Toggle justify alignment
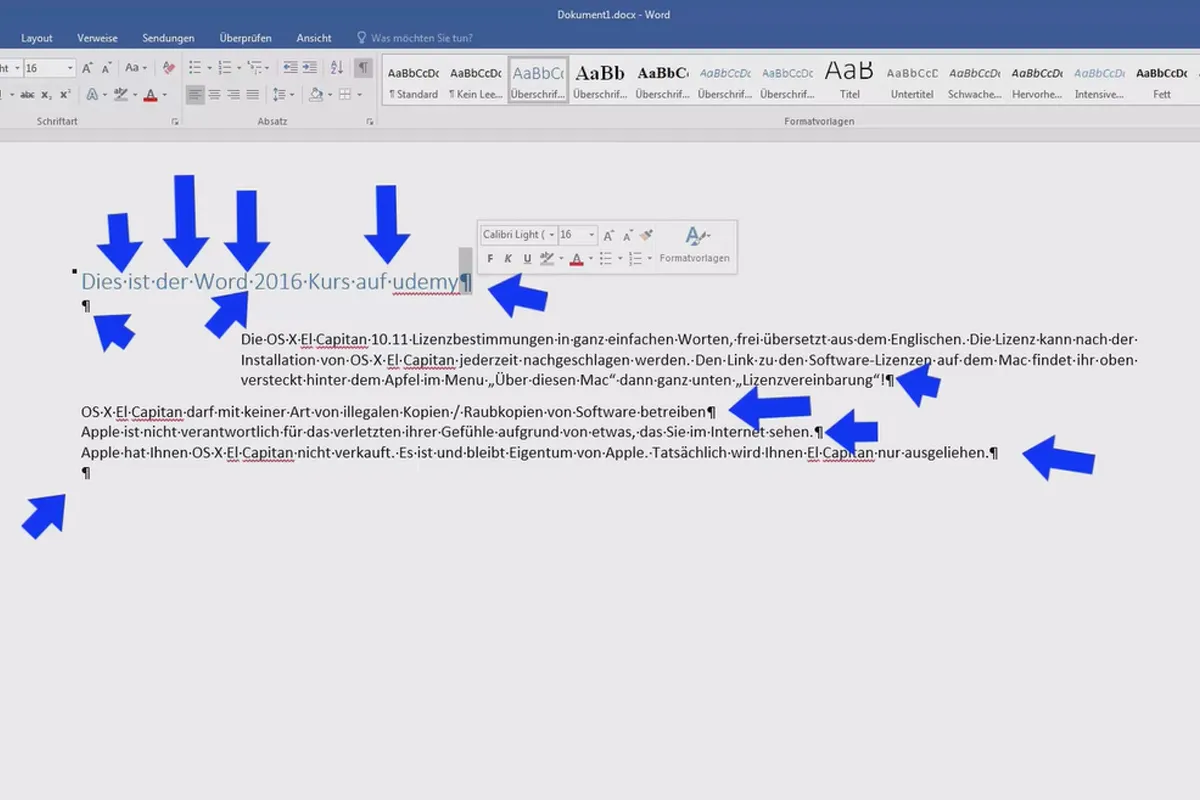Image resolution: width=1200 pixels, height=800 pixels. point(252,94)
